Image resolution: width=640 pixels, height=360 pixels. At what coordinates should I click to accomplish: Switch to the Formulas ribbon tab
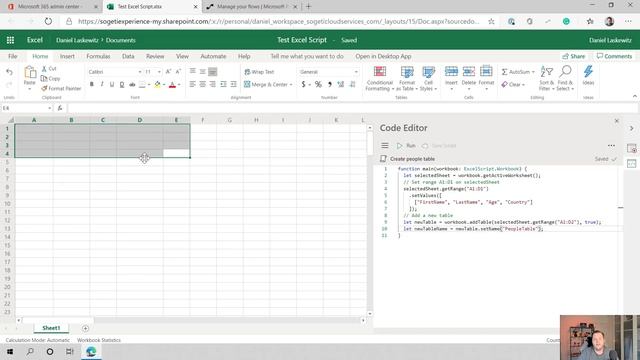click(98, 56)
